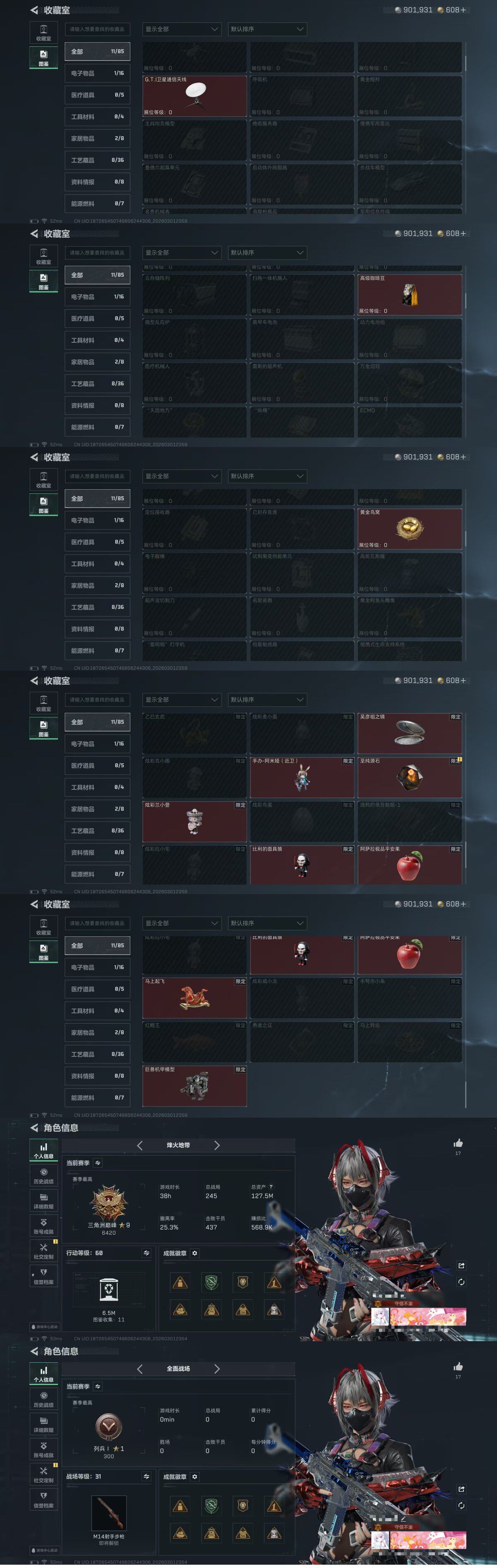Like the profile on the 烽火地带 page
This screenshot has width=497, height=1568.
click(458, 1144)
